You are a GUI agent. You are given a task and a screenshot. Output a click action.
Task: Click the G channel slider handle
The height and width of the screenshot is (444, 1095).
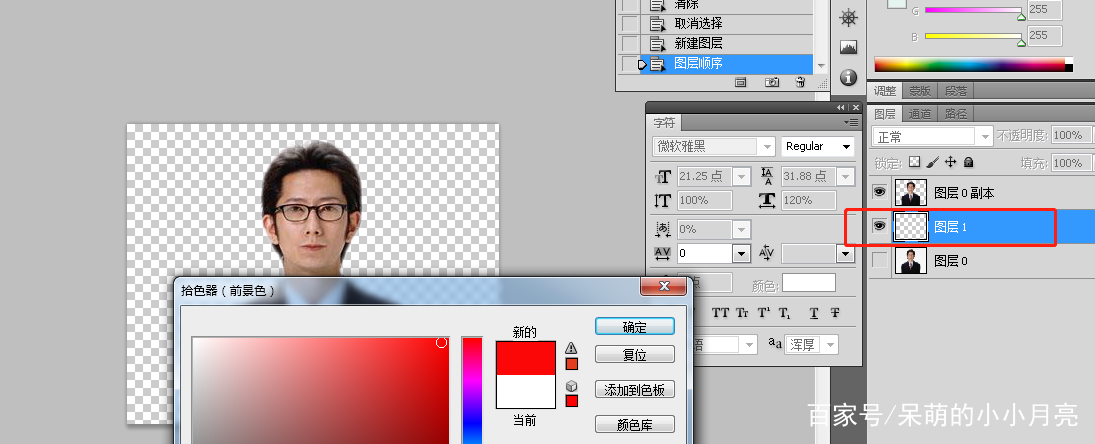(x=1021, y=15)
